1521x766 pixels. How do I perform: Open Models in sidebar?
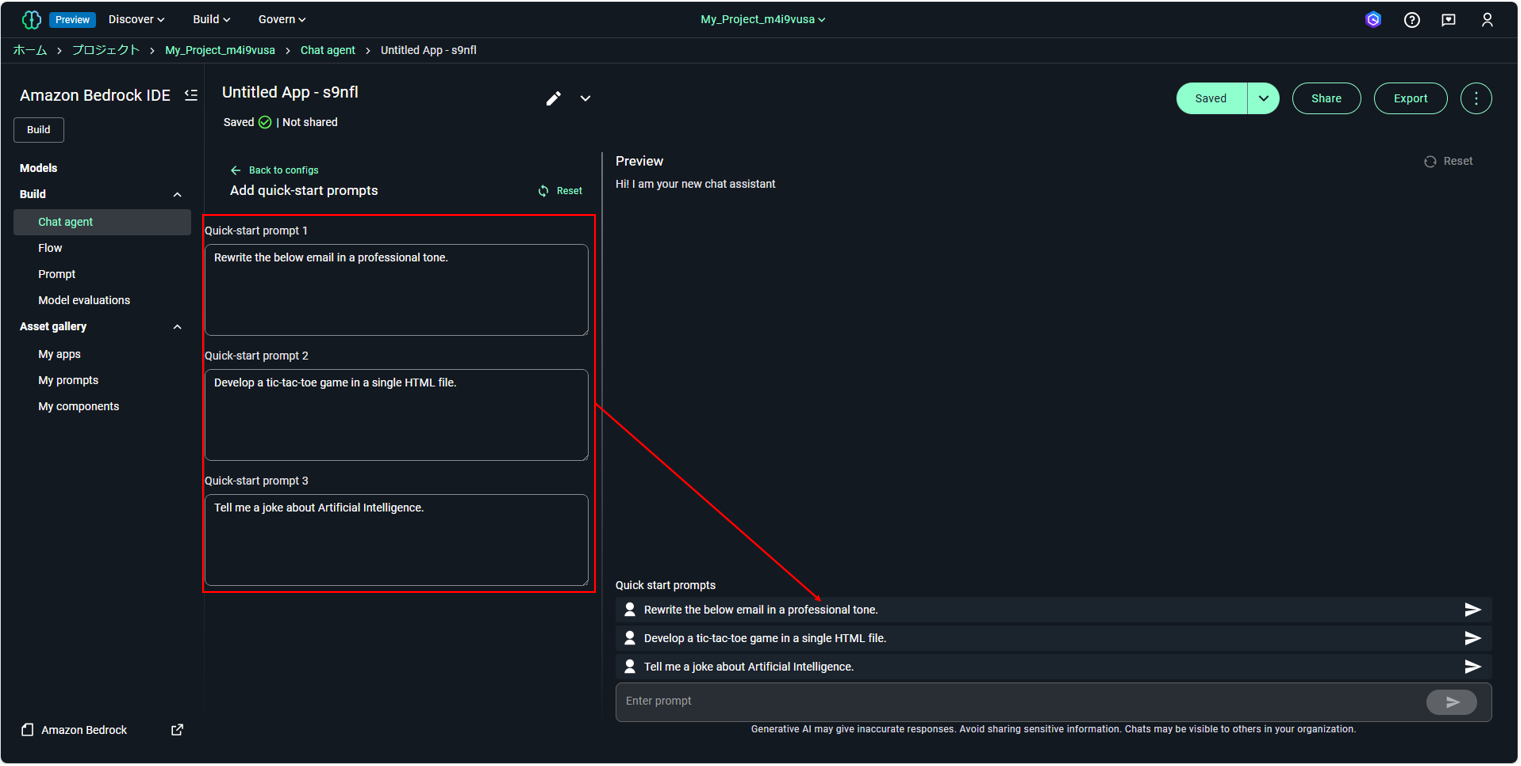point(38,168)
